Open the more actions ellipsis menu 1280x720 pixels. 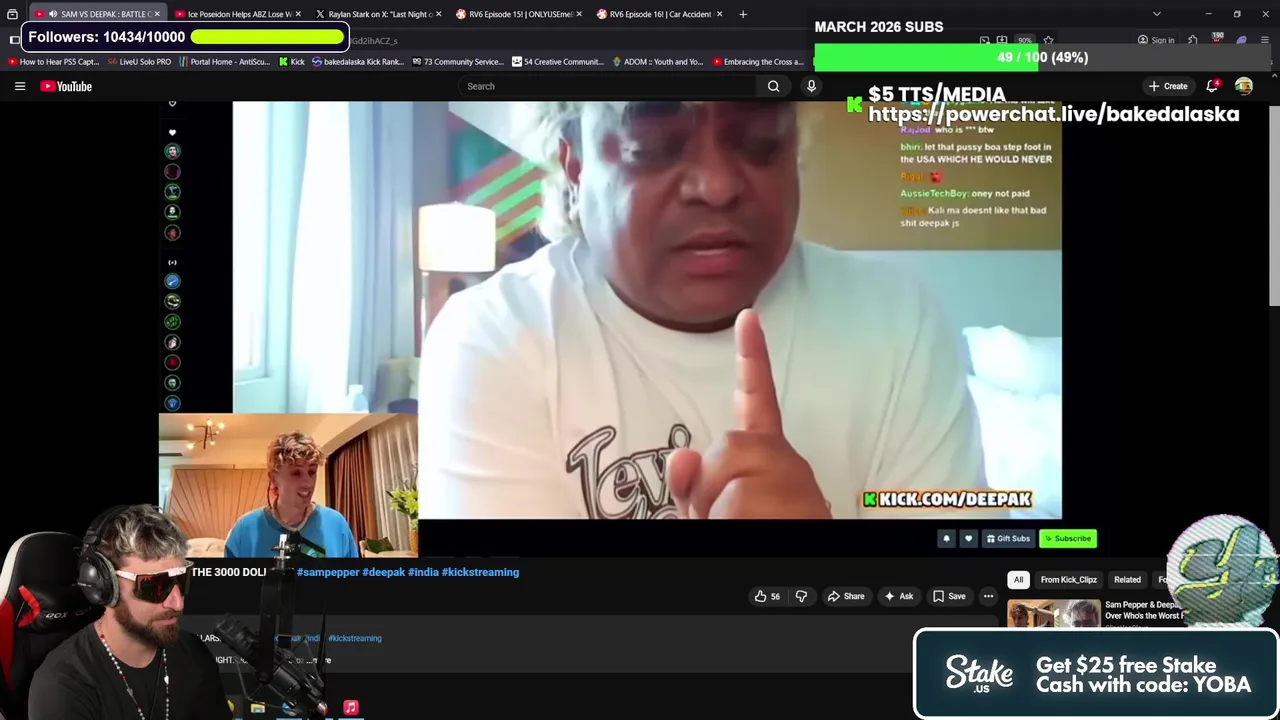coord(988,596)
